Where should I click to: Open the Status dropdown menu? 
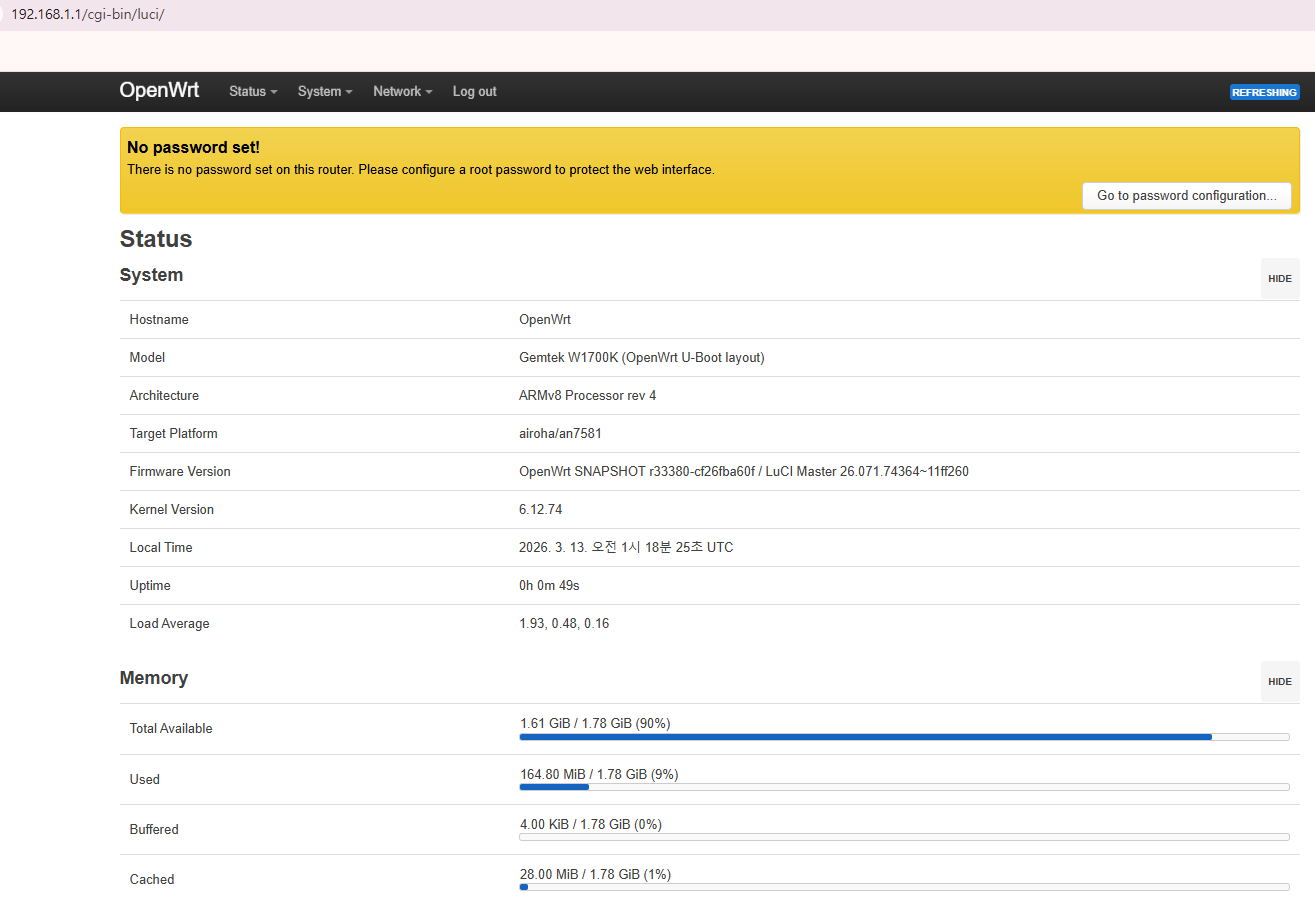253,91
